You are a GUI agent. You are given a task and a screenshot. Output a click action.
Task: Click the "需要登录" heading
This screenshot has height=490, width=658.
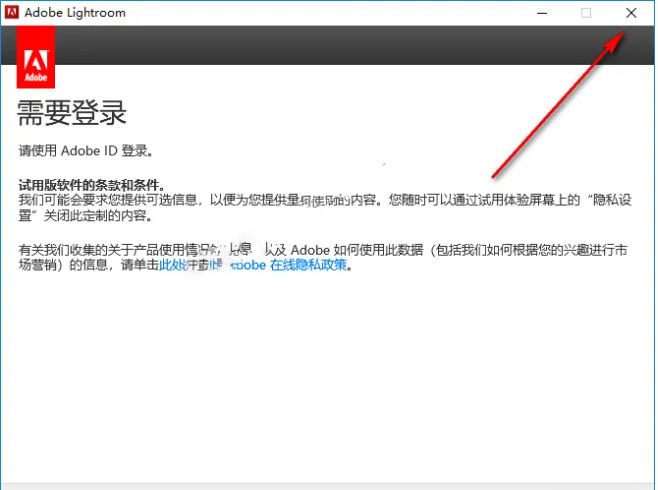point(72,111)
